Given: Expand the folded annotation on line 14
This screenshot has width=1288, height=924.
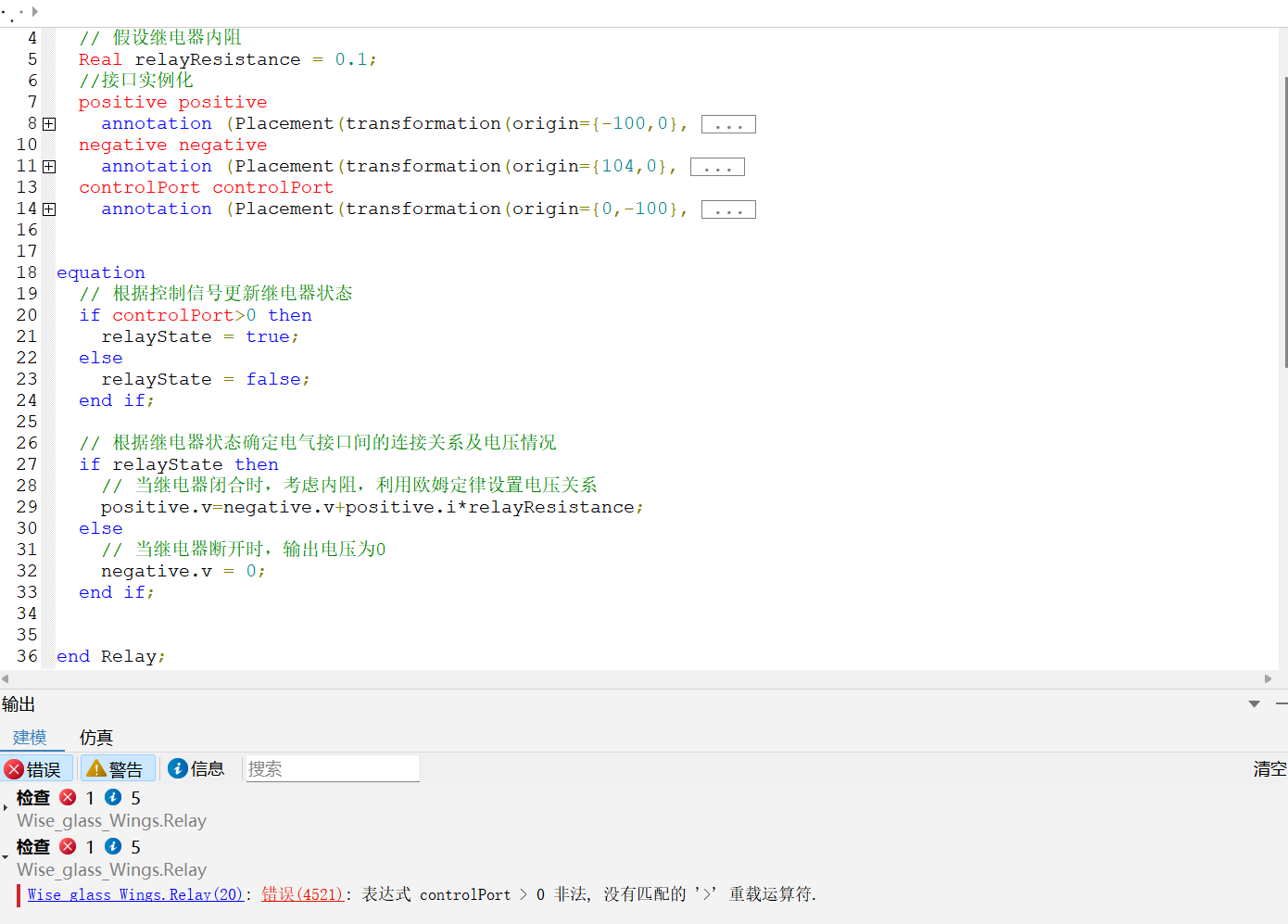Looking at the screenshot, I should click(x=49, y=209).
